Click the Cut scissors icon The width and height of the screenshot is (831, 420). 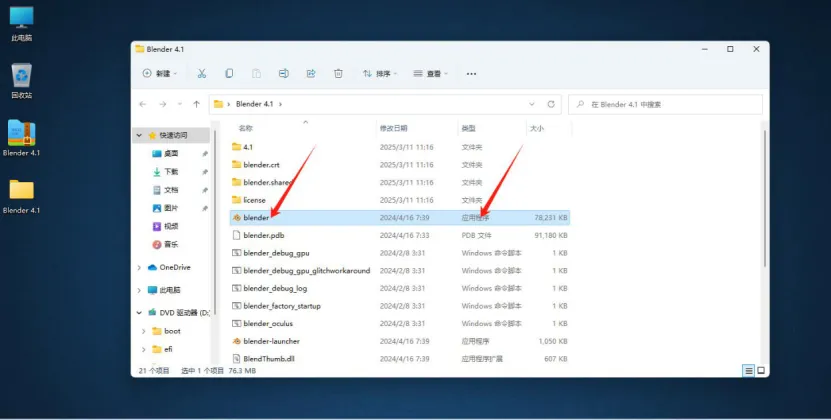click(x=201, y=74)
